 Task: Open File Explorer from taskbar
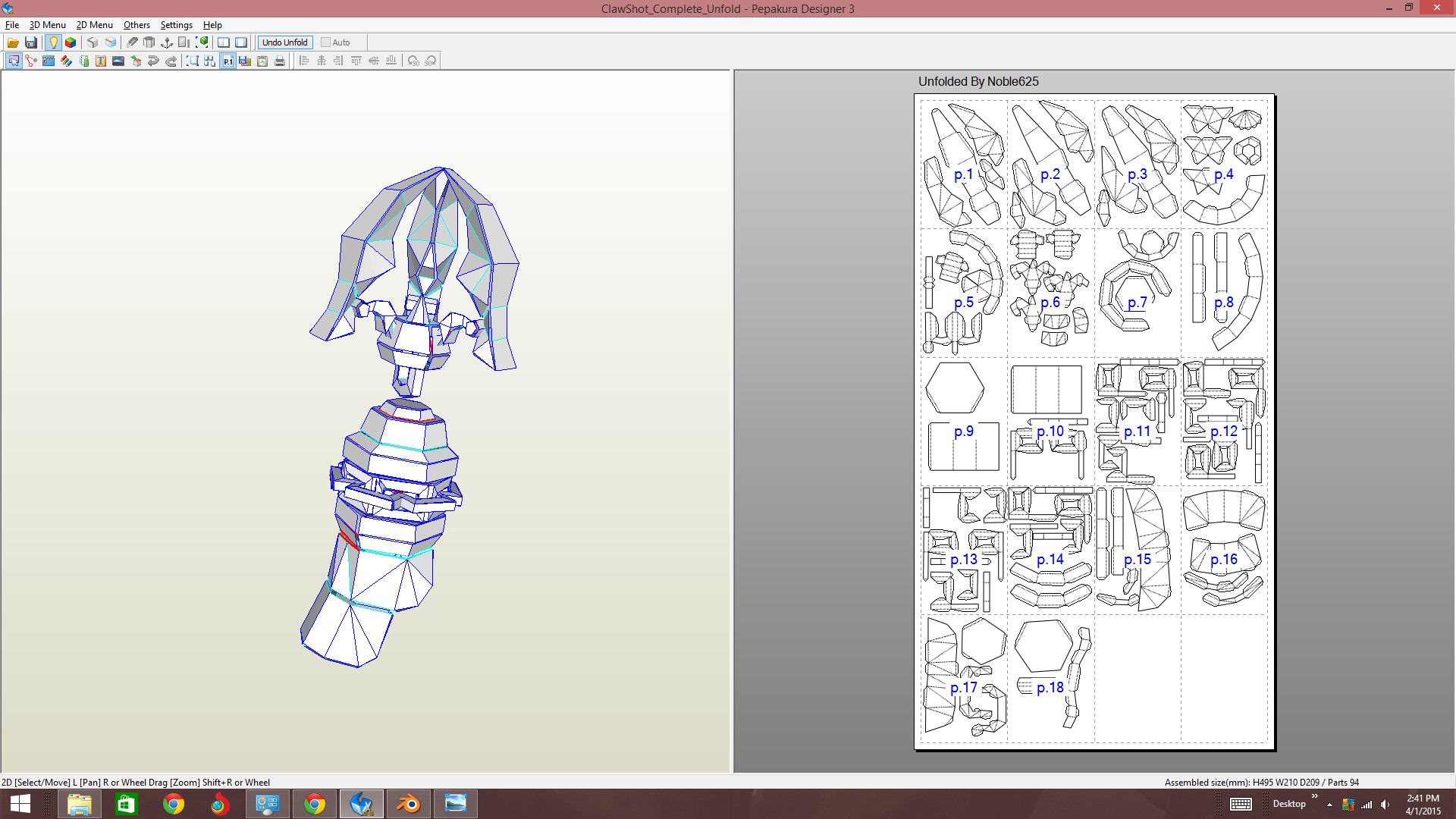tap(80, 804)
